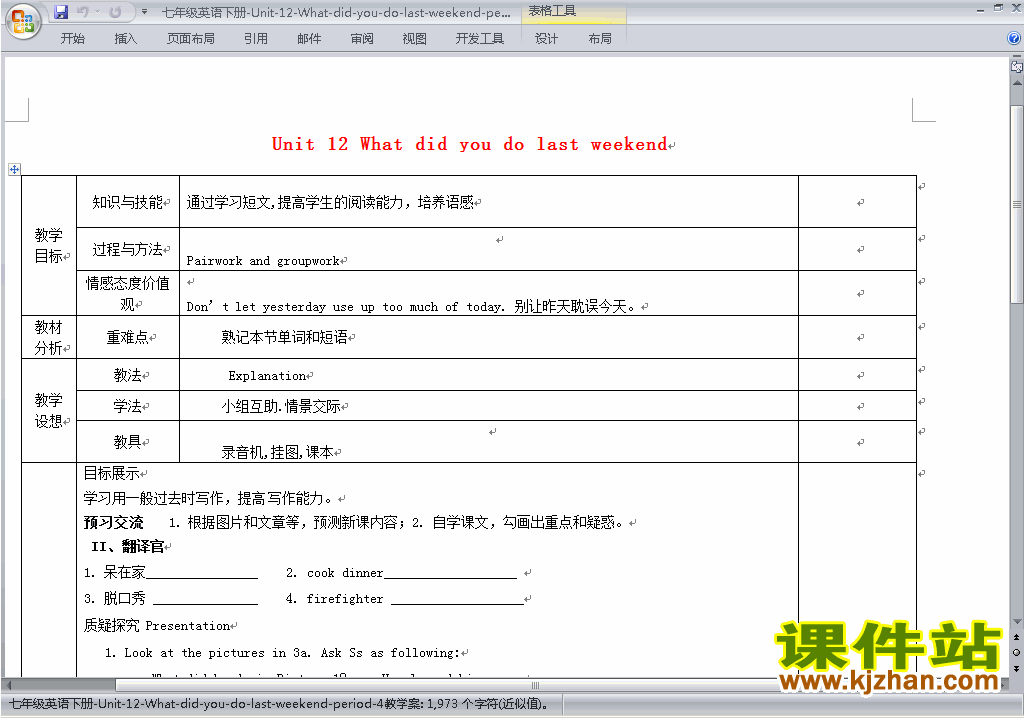Click the vertical scrollbar down arrow

coord(1017,622)
